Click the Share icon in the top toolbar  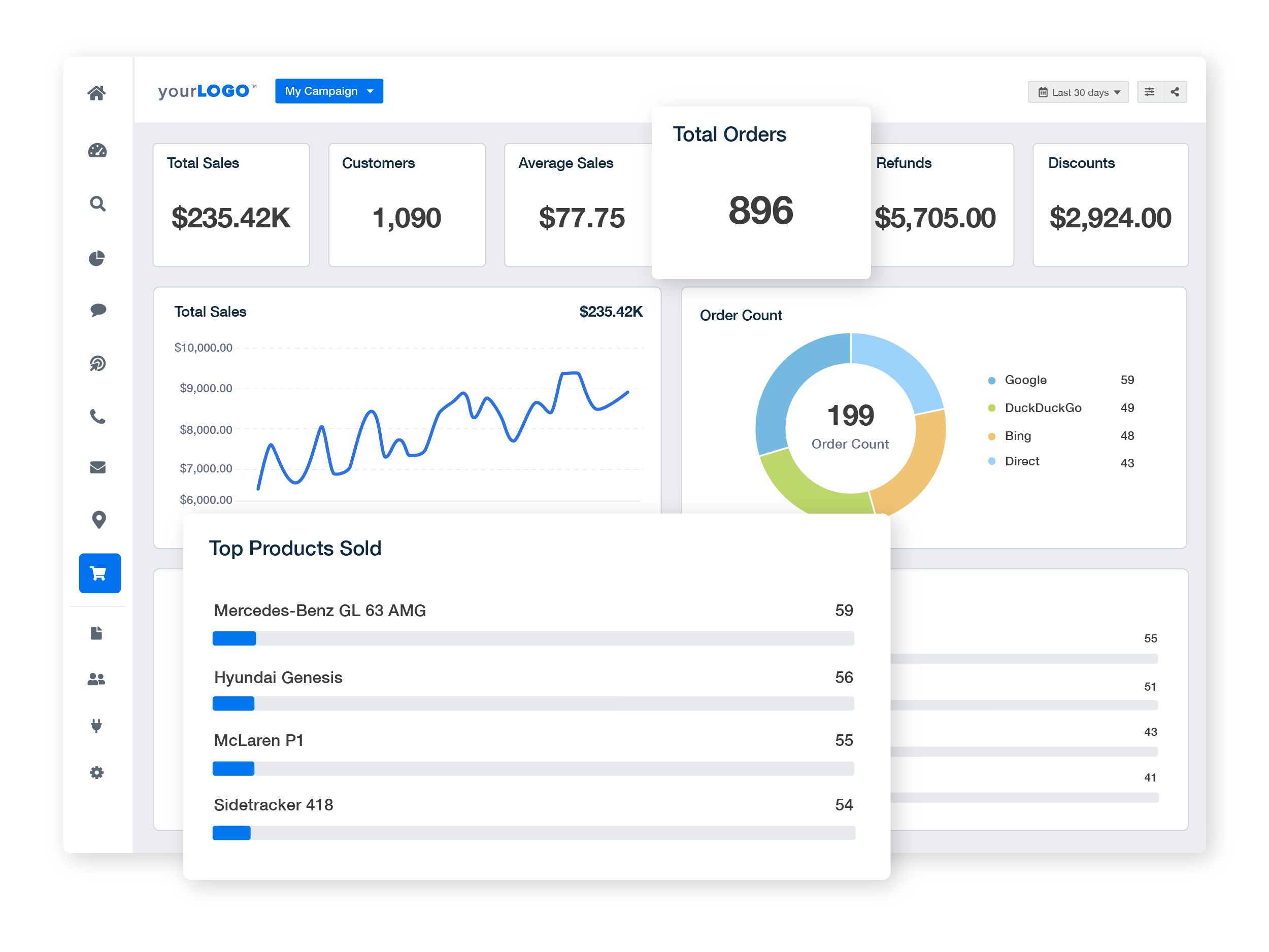coord(1175,91)
